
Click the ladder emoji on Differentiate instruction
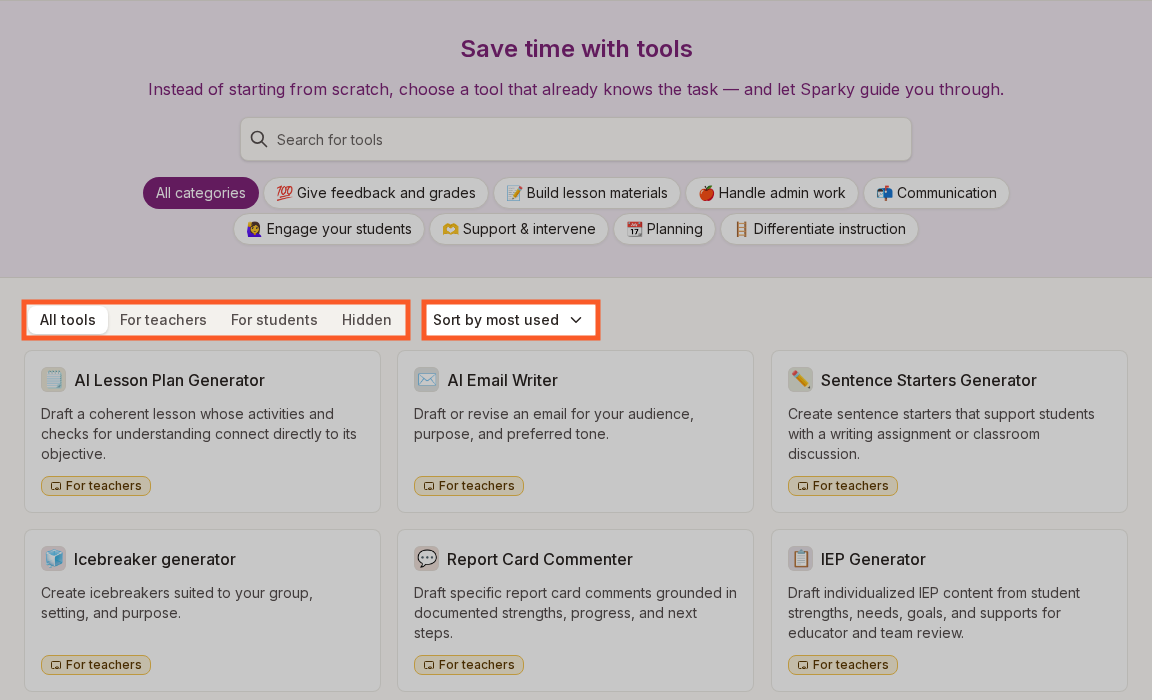point(741,229)
